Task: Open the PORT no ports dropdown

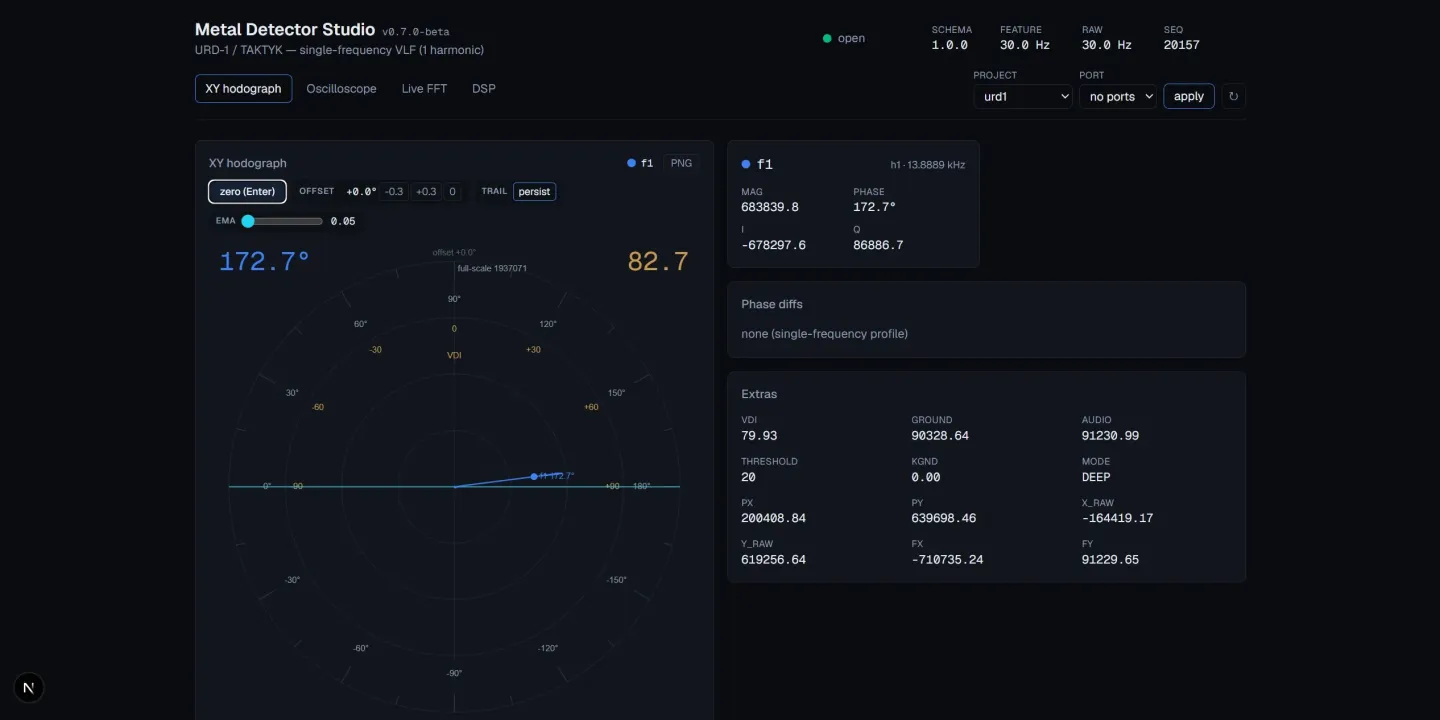Action: (x=1118, y=96)
